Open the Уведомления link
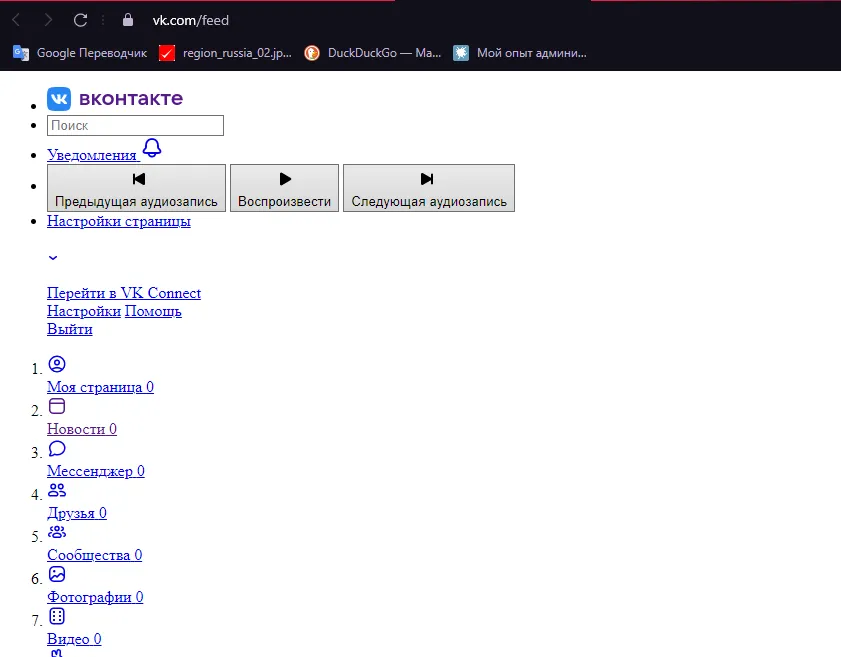 click(92, 155)
